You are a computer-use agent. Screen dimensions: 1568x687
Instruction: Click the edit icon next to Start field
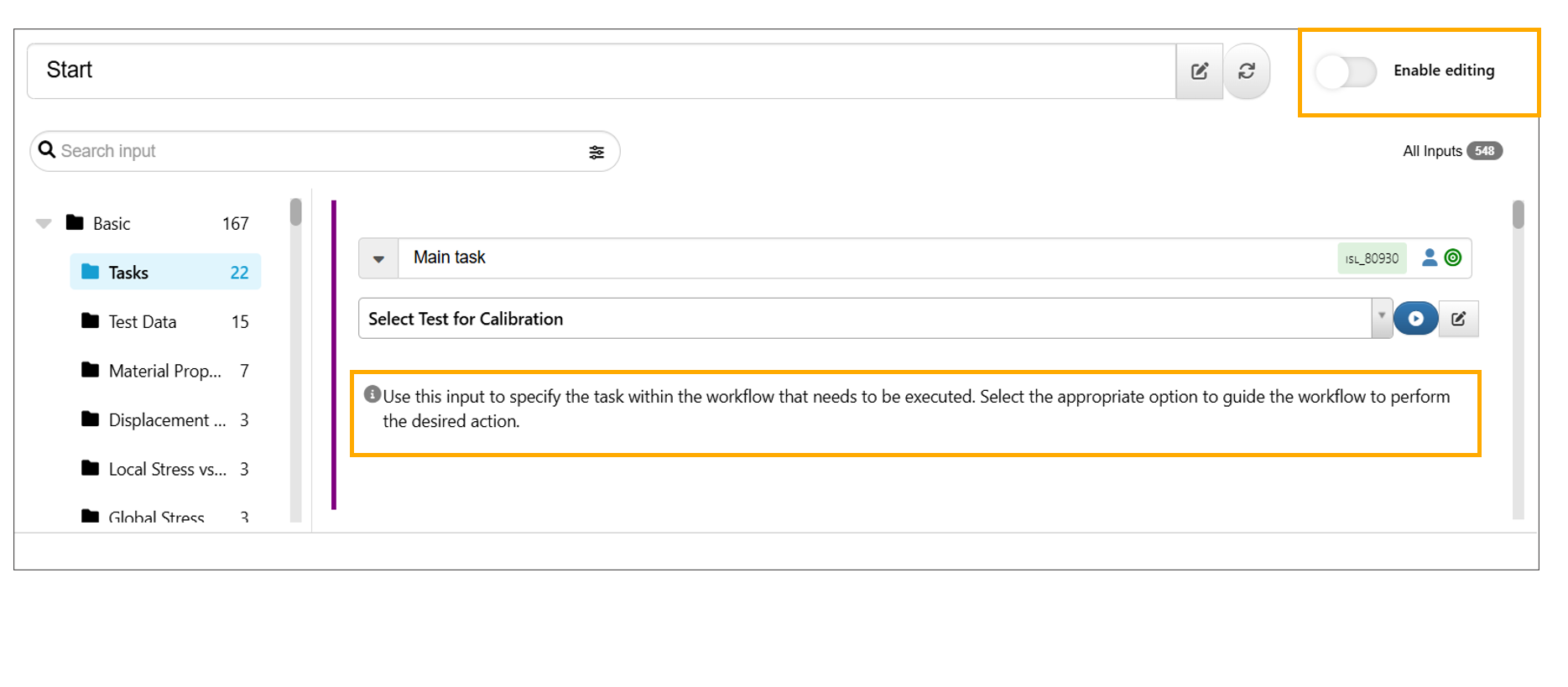(x=1199, y=71)
